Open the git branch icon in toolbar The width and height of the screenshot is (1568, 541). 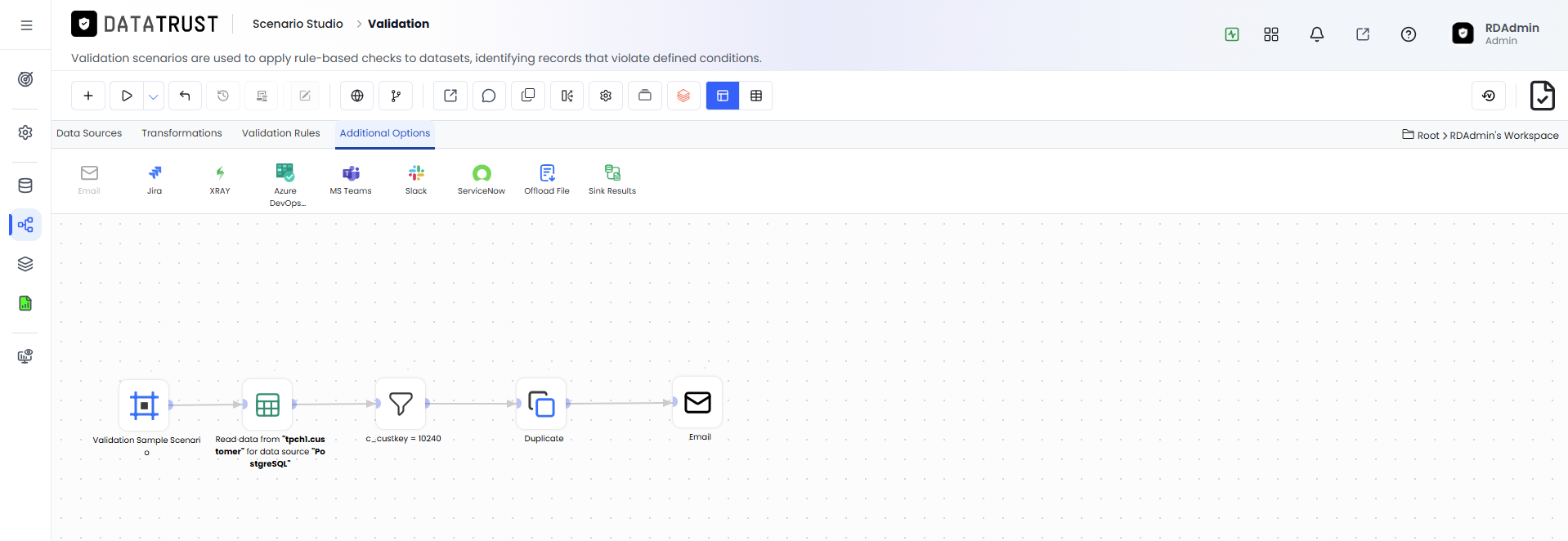[x=396, y=96]
